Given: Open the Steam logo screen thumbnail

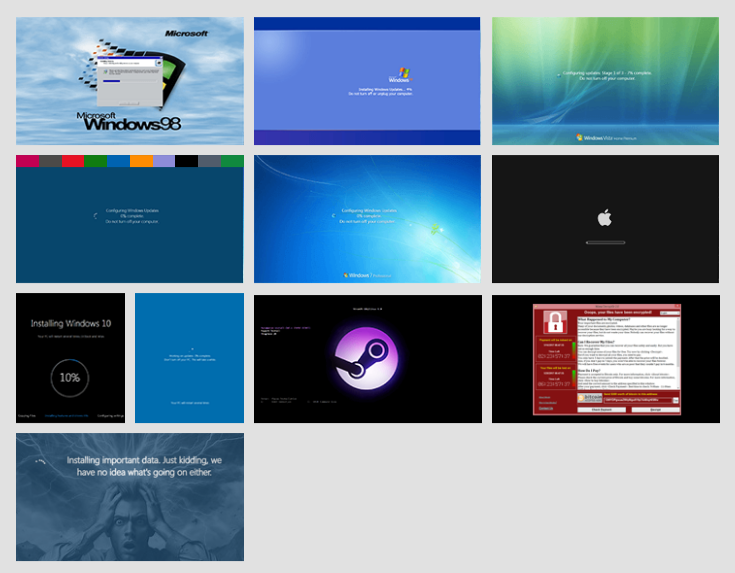Looking at the screenshot, I should tap(367, 358).
